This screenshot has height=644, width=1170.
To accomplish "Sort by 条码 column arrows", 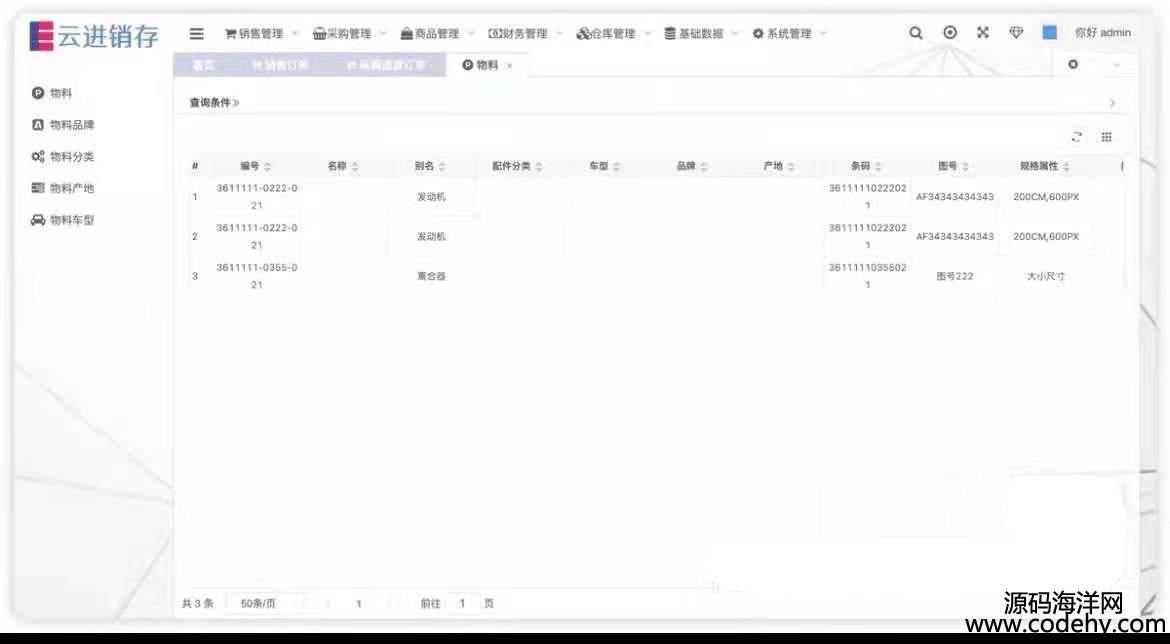I will [x=878, y=166].
